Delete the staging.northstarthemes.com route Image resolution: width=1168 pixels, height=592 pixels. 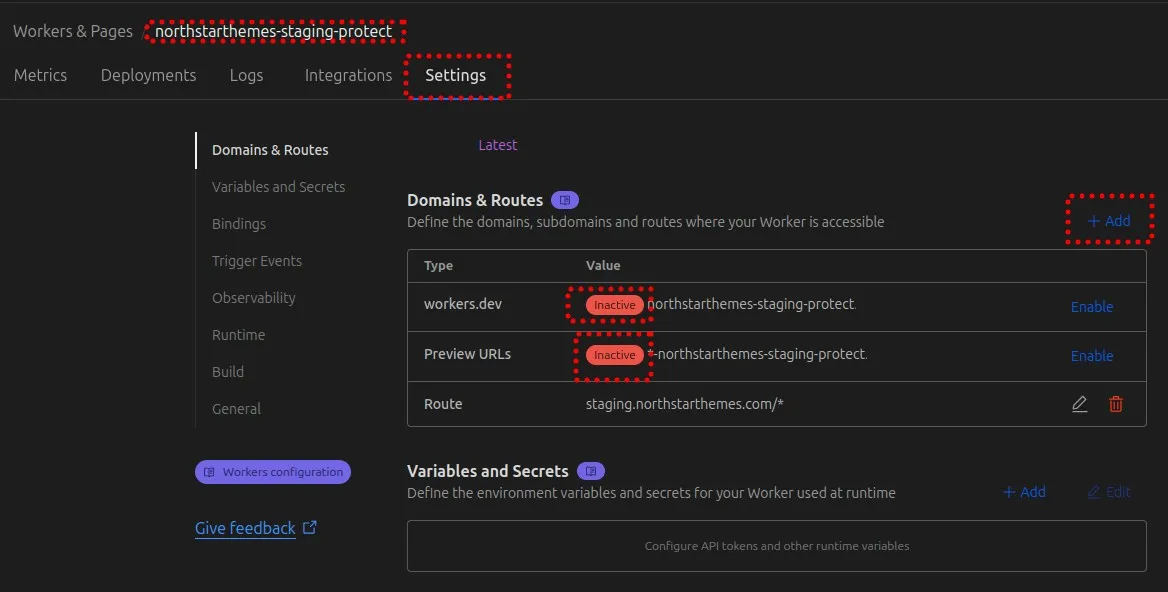coord(1116,404)
